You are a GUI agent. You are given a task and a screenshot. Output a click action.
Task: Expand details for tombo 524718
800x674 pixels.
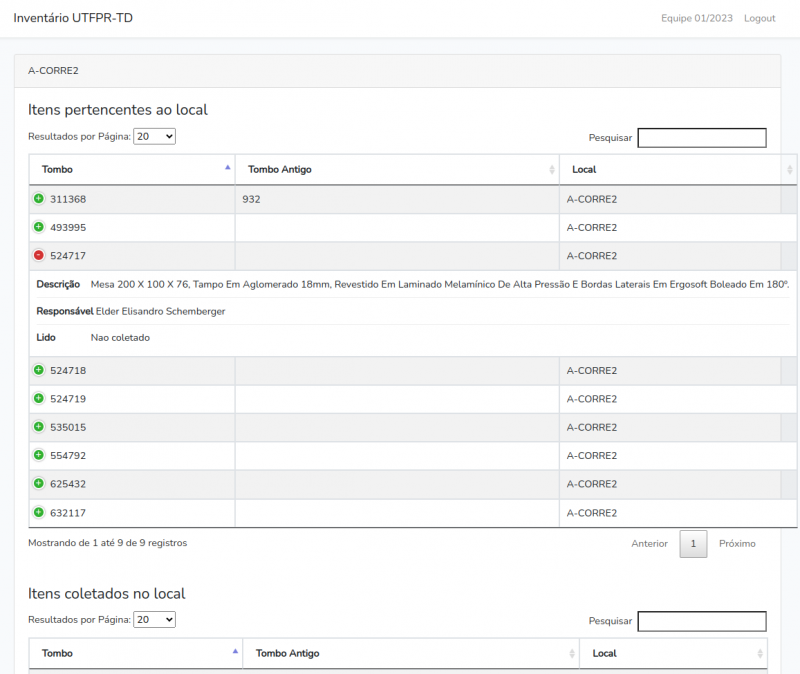click(39, 370)
